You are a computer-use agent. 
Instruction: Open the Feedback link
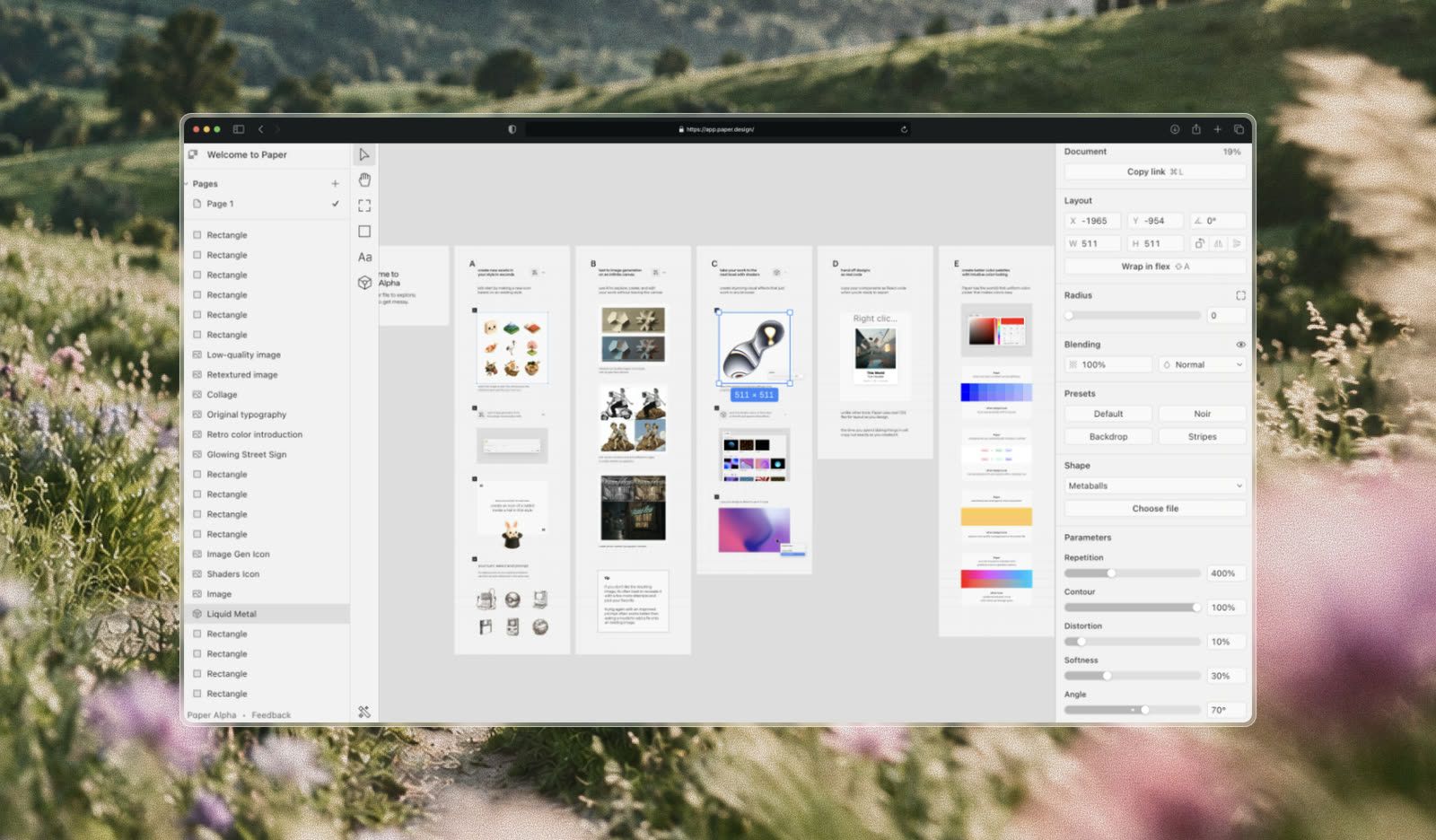click(x=271, y=715)
